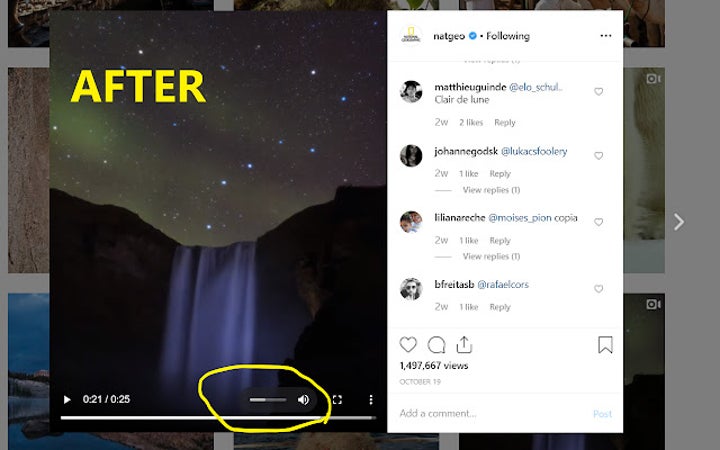The height and width of the screenshot is (450, 720).
Task: Enter fullscreen video mode
Action: coord(337,400)
